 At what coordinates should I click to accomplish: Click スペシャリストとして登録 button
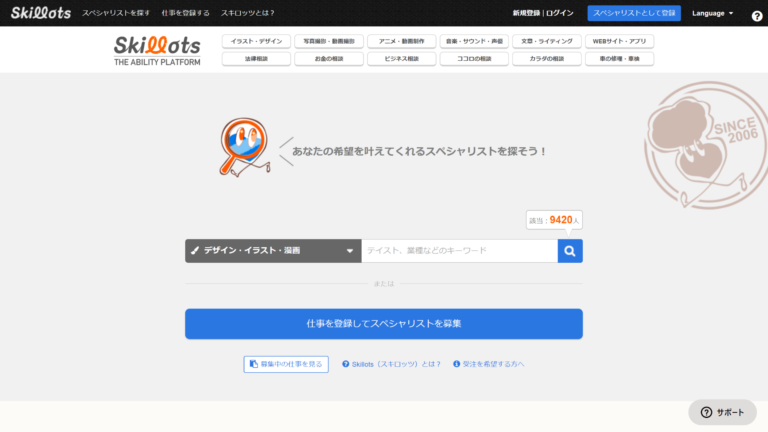point(634,13)
